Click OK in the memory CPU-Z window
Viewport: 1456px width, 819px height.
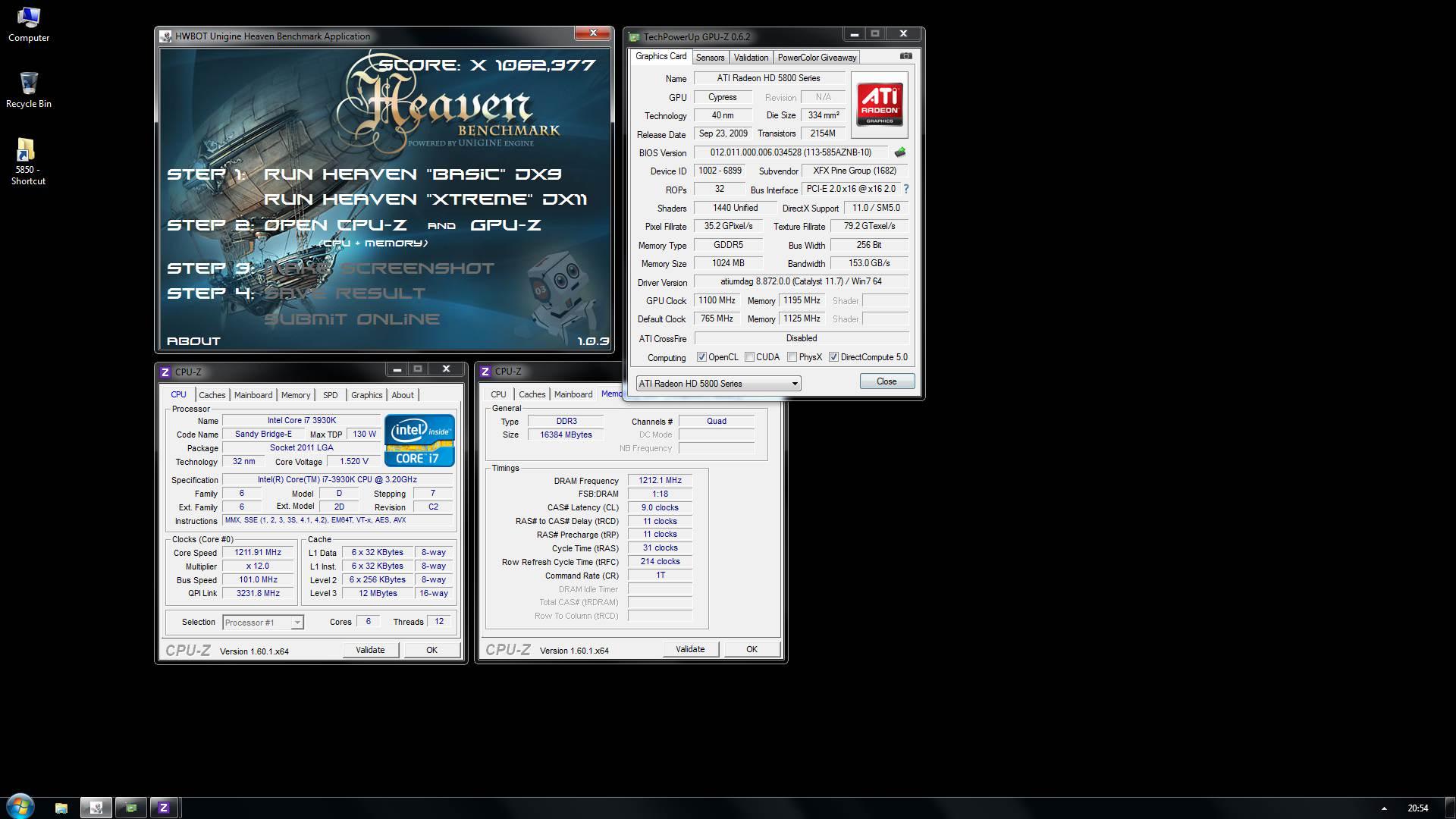tap(752, 649)
